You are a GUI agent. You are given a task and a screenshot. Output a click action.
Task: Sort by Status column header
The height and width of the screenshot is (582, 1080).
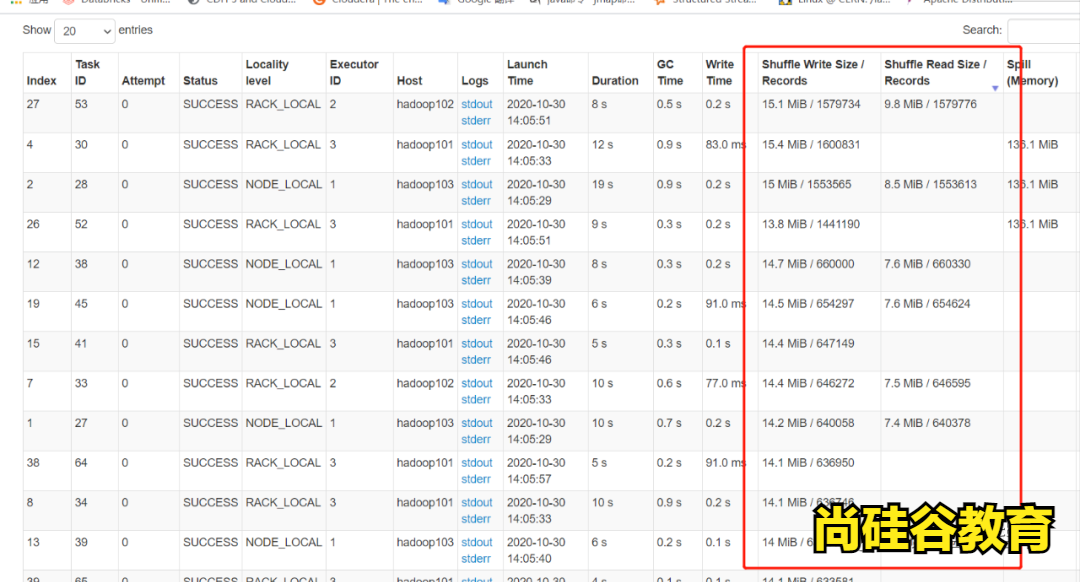pos(200,81)
